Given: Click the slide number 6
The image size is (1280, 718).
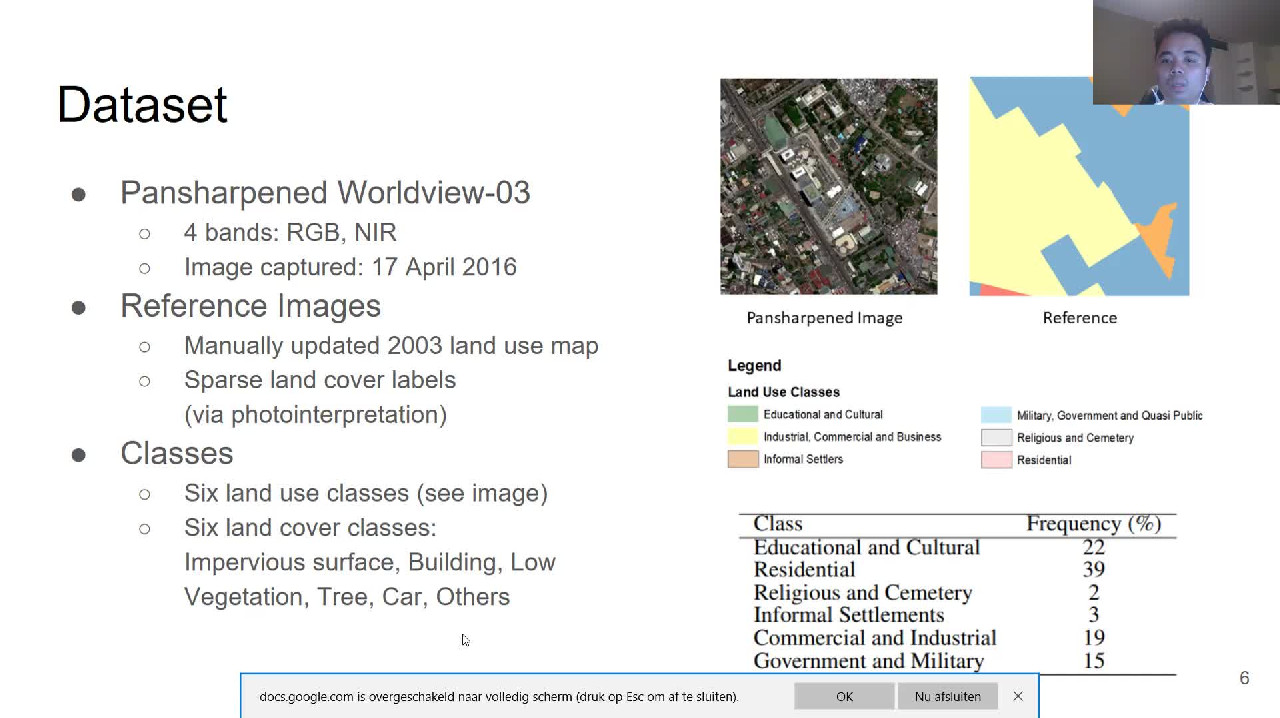Looking at the screenshot, I should click(1244, 678).
